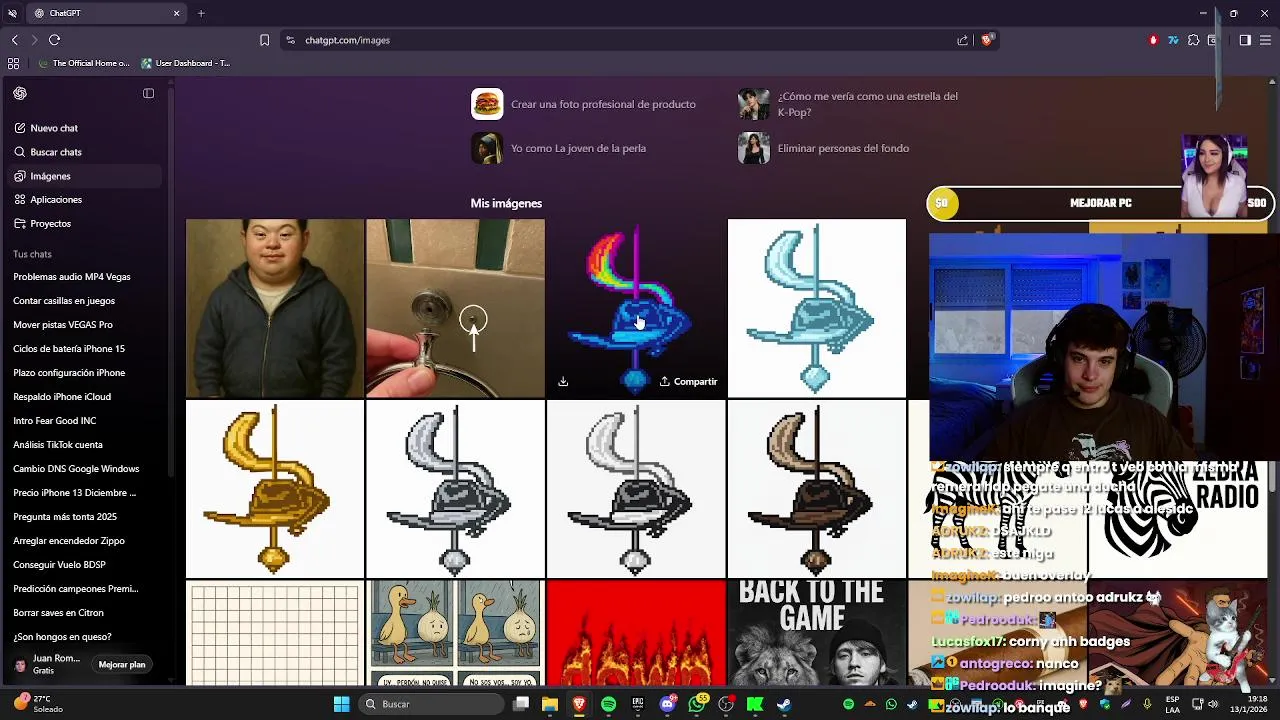
Task: Open the towel ring photo thumbnail
Action: tap(455, 308)
